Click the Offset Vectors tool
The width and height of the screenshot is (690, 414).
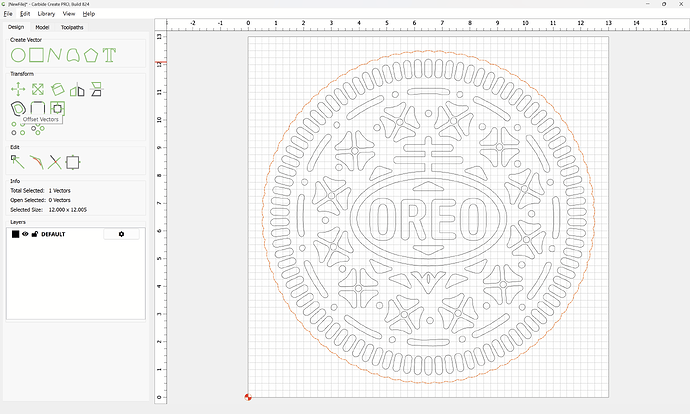[x=17, y=108]
